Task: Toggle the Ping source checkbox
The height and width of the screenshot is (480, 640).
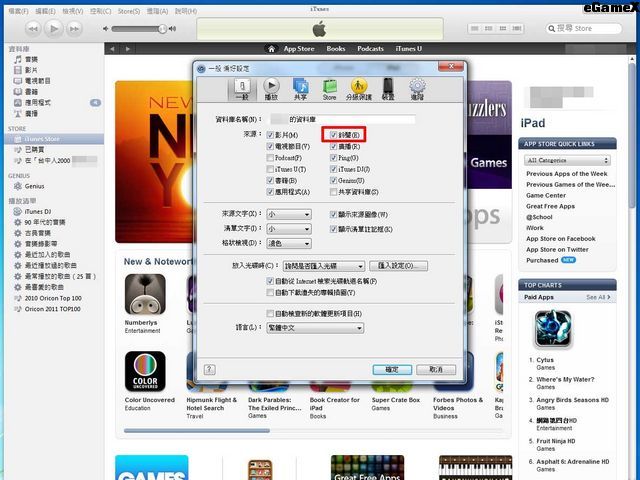Action: 333,158
